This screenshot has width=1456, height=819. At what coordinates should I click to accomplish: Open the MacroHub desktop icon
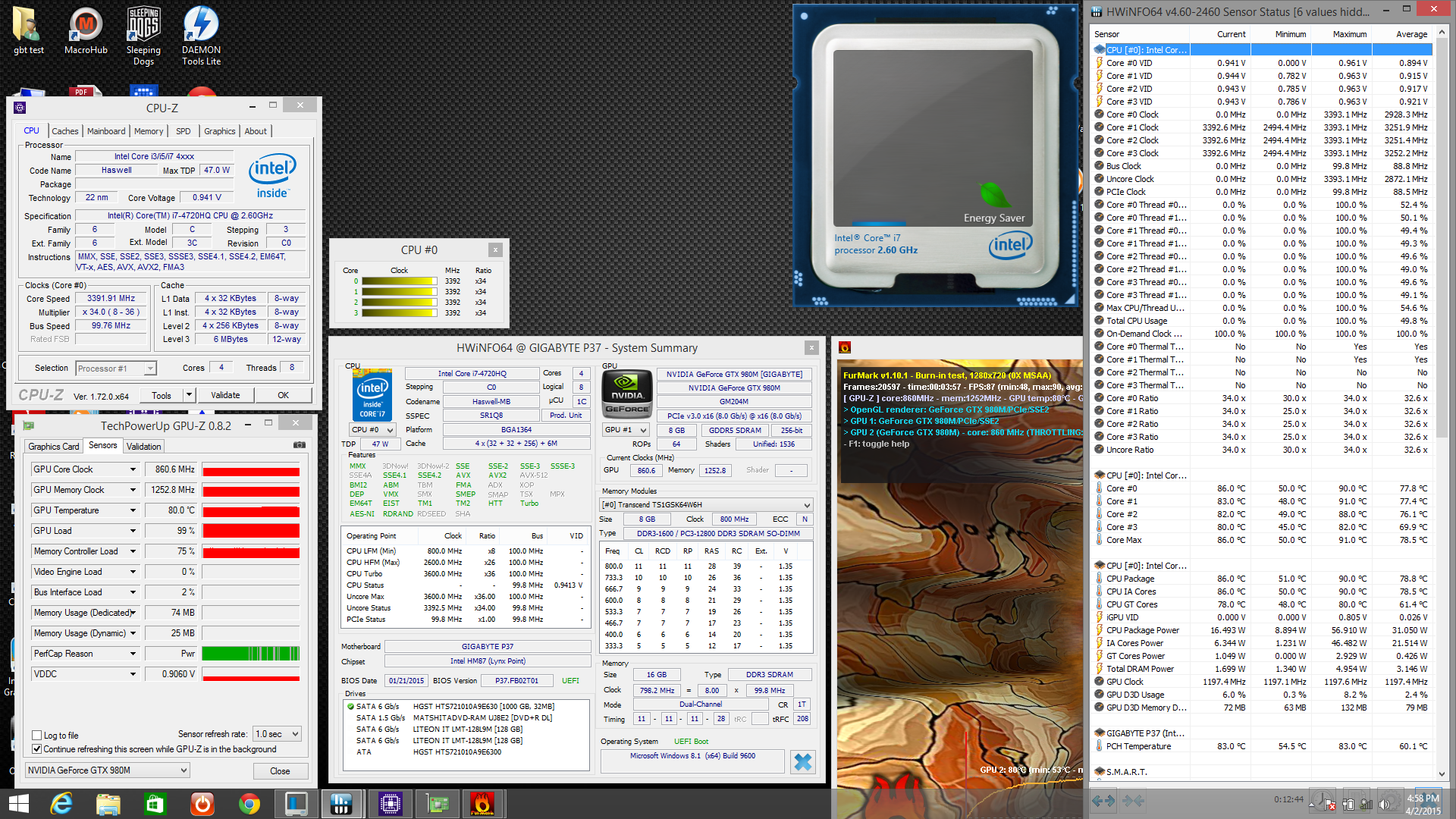pyautogui.click(x=86, y=31)
